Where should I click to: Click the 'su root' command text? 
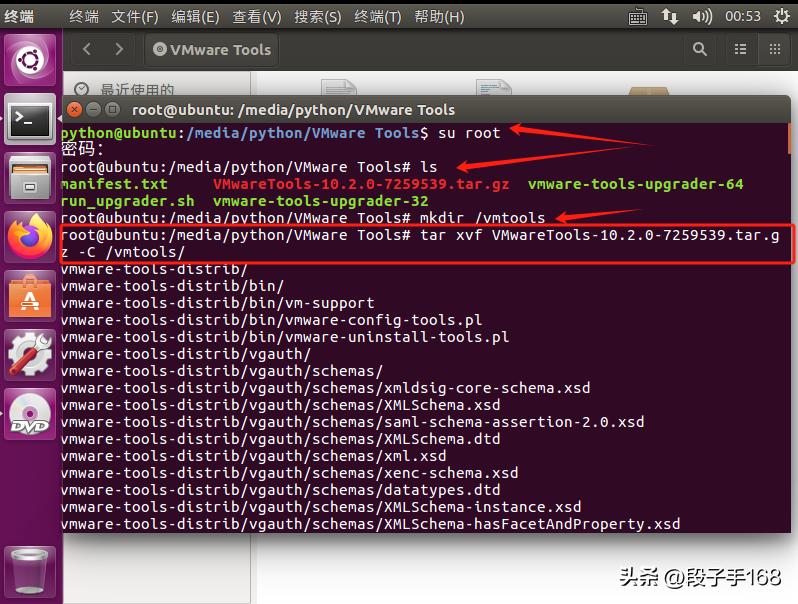tap(469, 133)
